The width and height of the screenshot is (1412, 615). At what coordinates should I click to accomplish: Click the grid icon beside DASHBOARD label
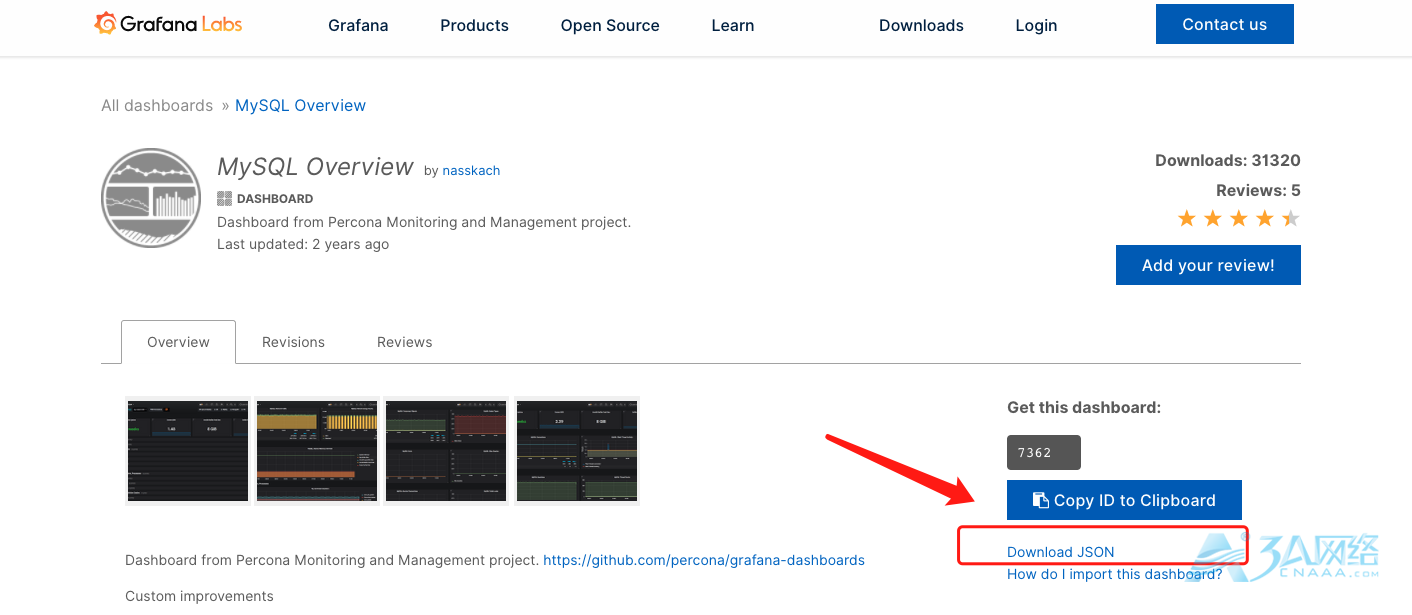click(x=225, y=198)
